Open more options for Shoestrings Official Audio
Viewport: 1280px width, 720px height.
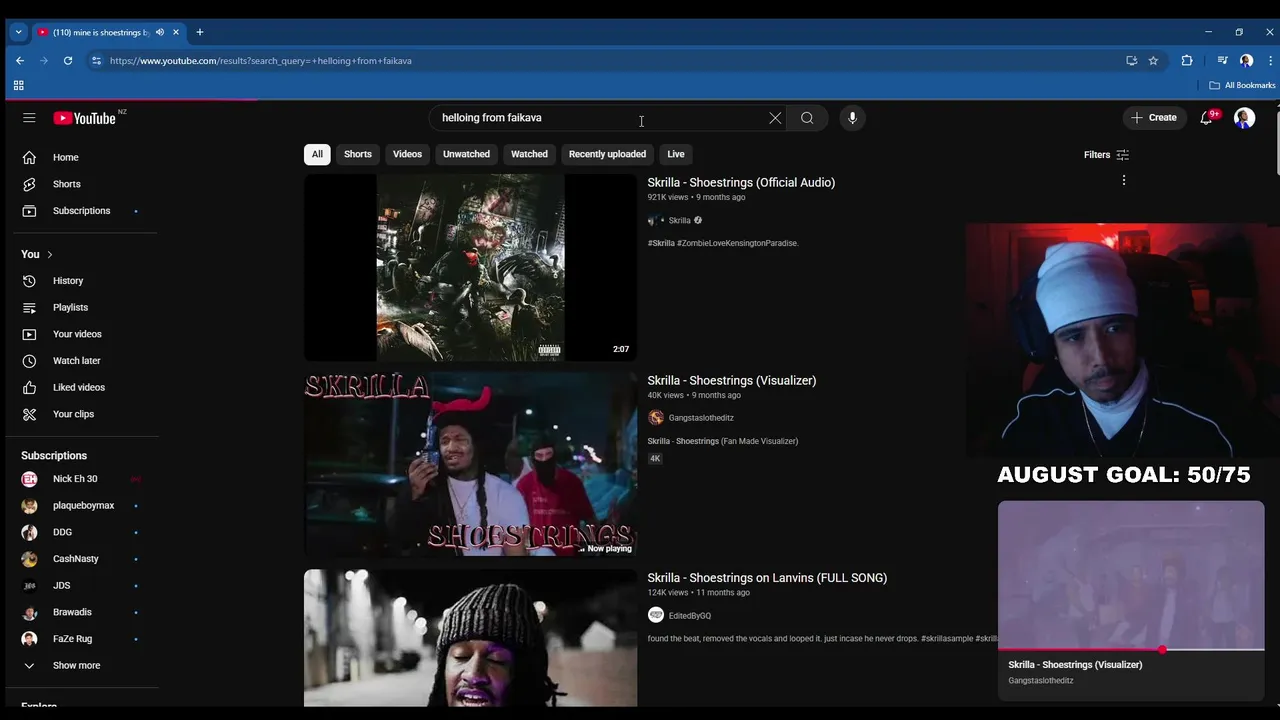(1124, 181)
